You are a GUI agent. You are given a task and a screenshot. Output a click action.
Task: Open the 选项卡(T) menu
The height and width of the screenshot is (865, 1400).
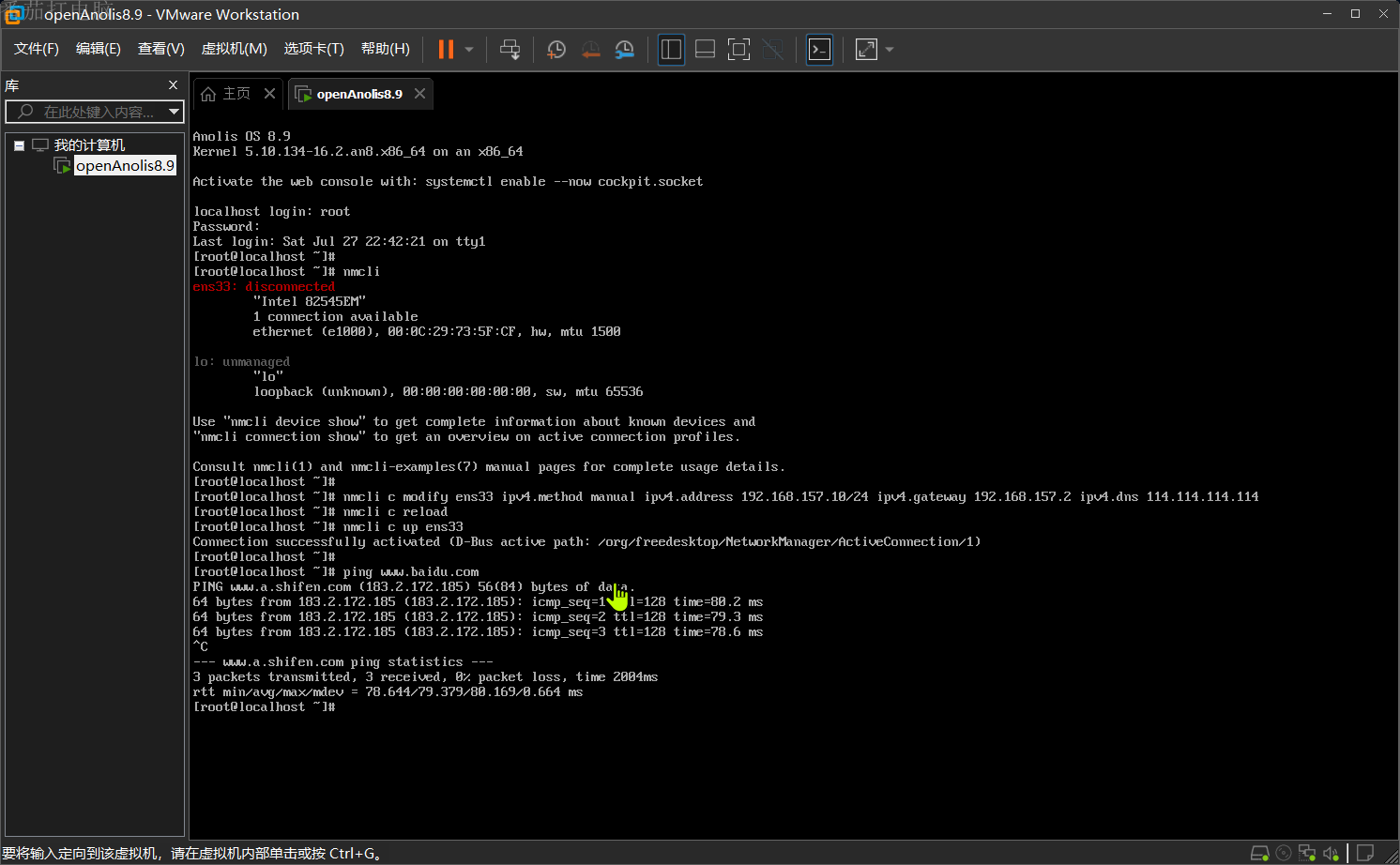(314, 49)
